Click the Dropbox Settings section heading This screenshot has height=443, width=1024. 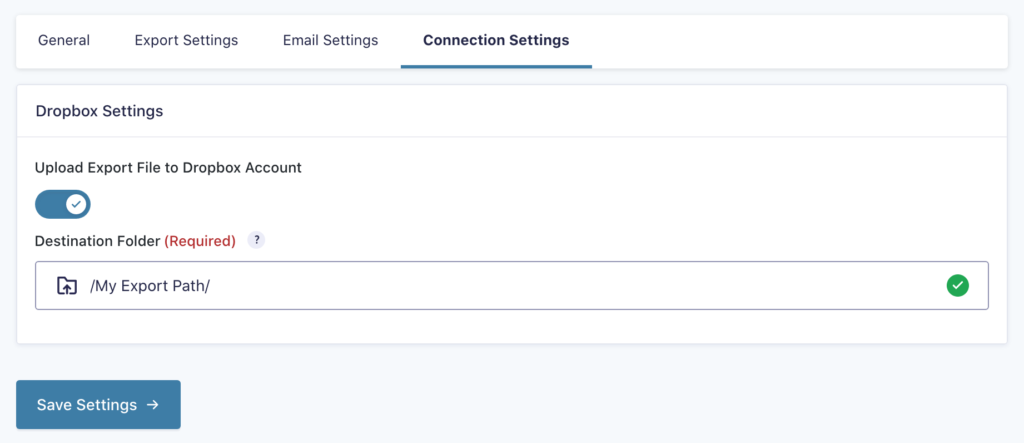(99, 111)
